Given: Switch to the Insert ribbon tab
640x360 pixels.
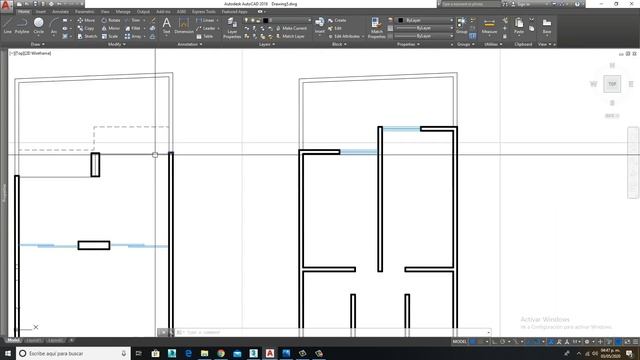Looking at the screenshot, I should [41, 12].
